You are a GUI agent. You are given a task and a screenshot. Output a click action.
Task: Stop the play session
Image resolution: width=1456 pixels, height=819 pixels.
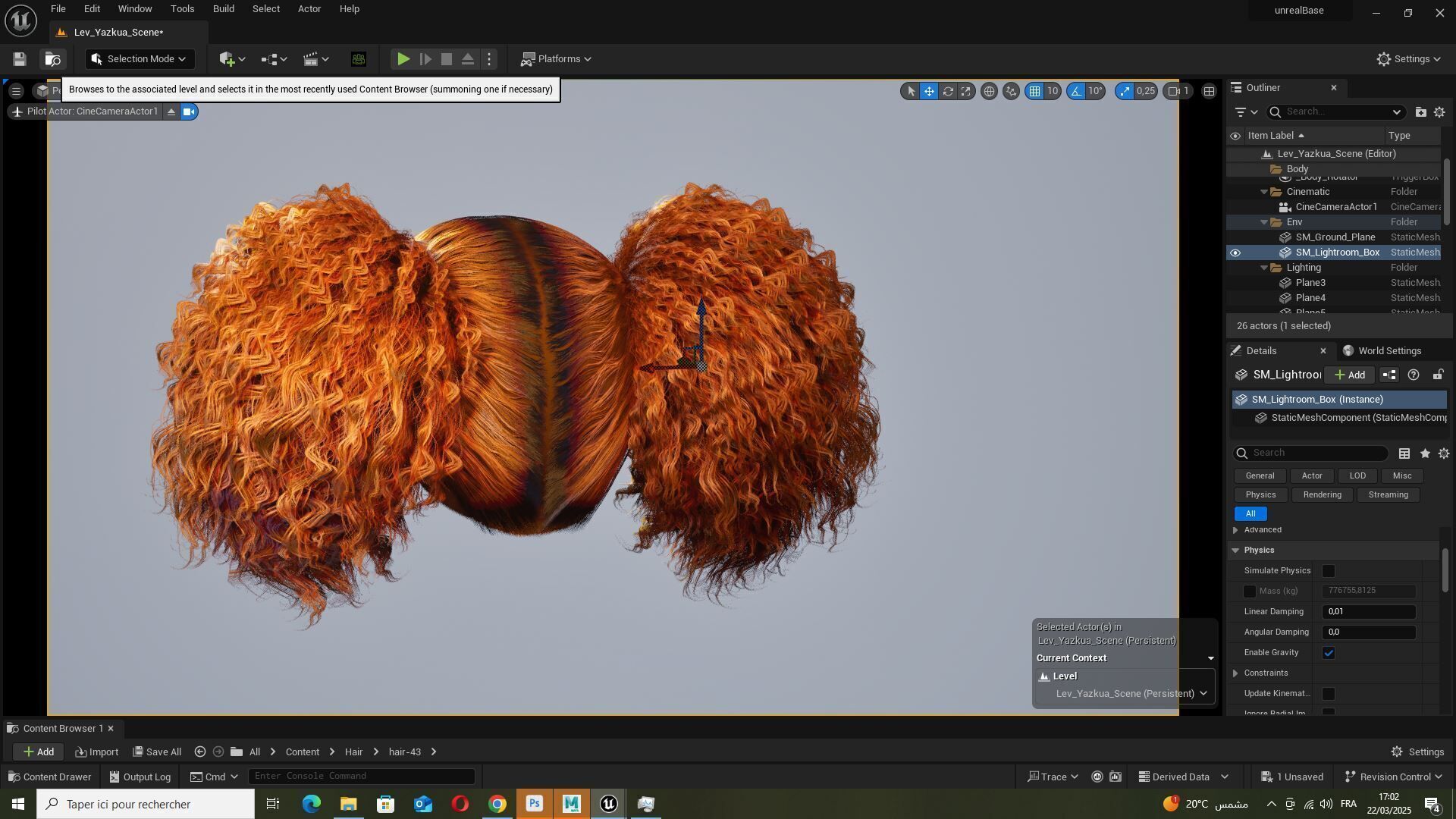coord(447,59)
